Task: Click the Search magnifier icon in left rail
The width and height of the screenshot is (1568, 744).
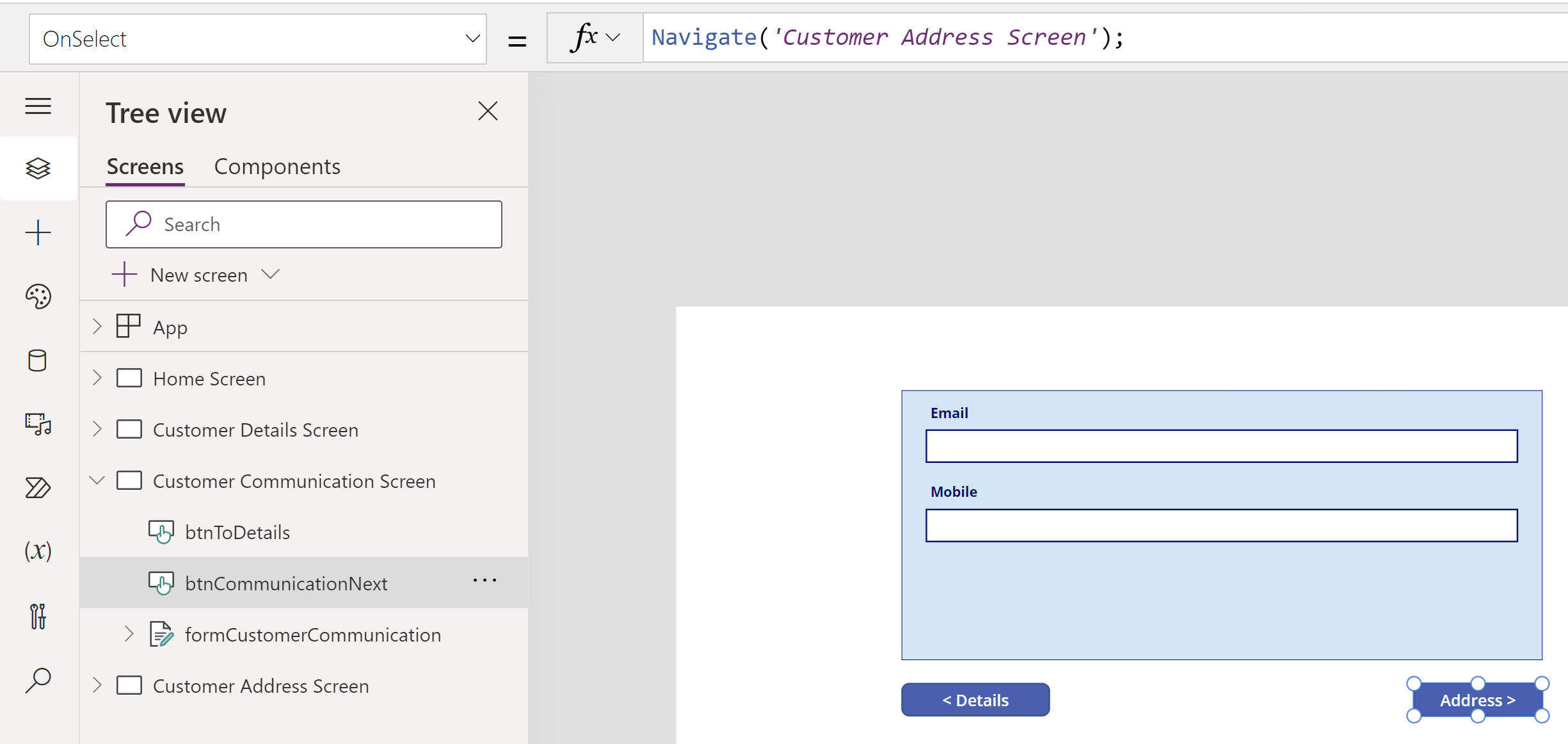Action: click(x=38, y=680)
